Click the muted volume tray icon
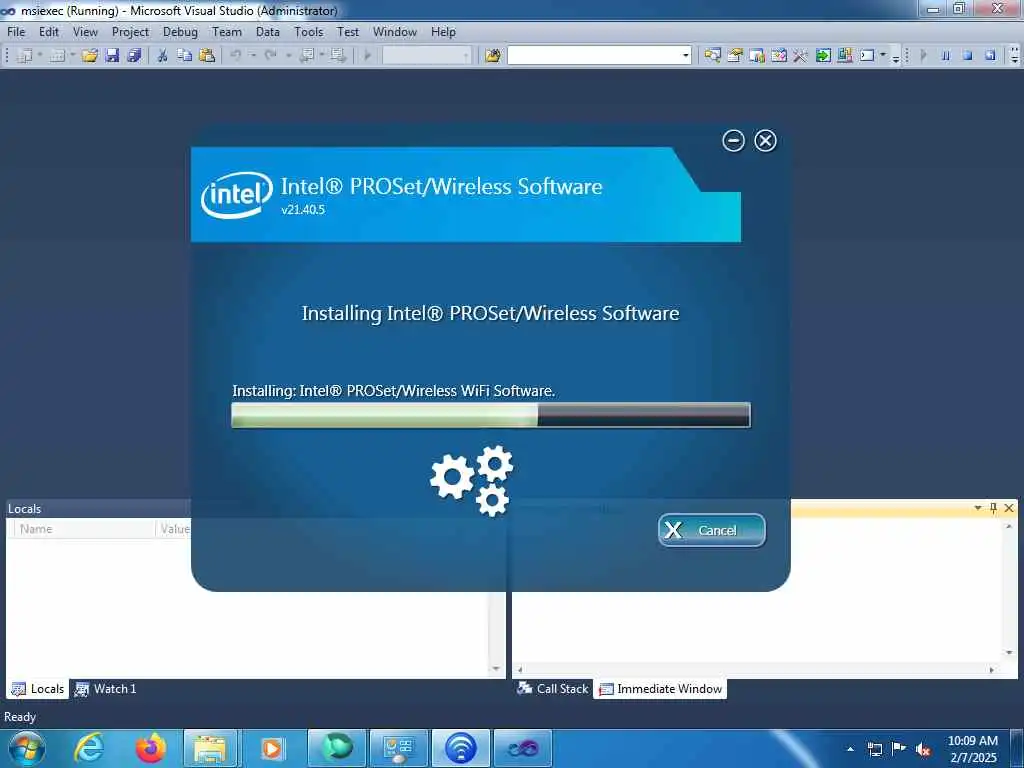The width and height of the screenshot is (1024, 768). click(923, 749)
